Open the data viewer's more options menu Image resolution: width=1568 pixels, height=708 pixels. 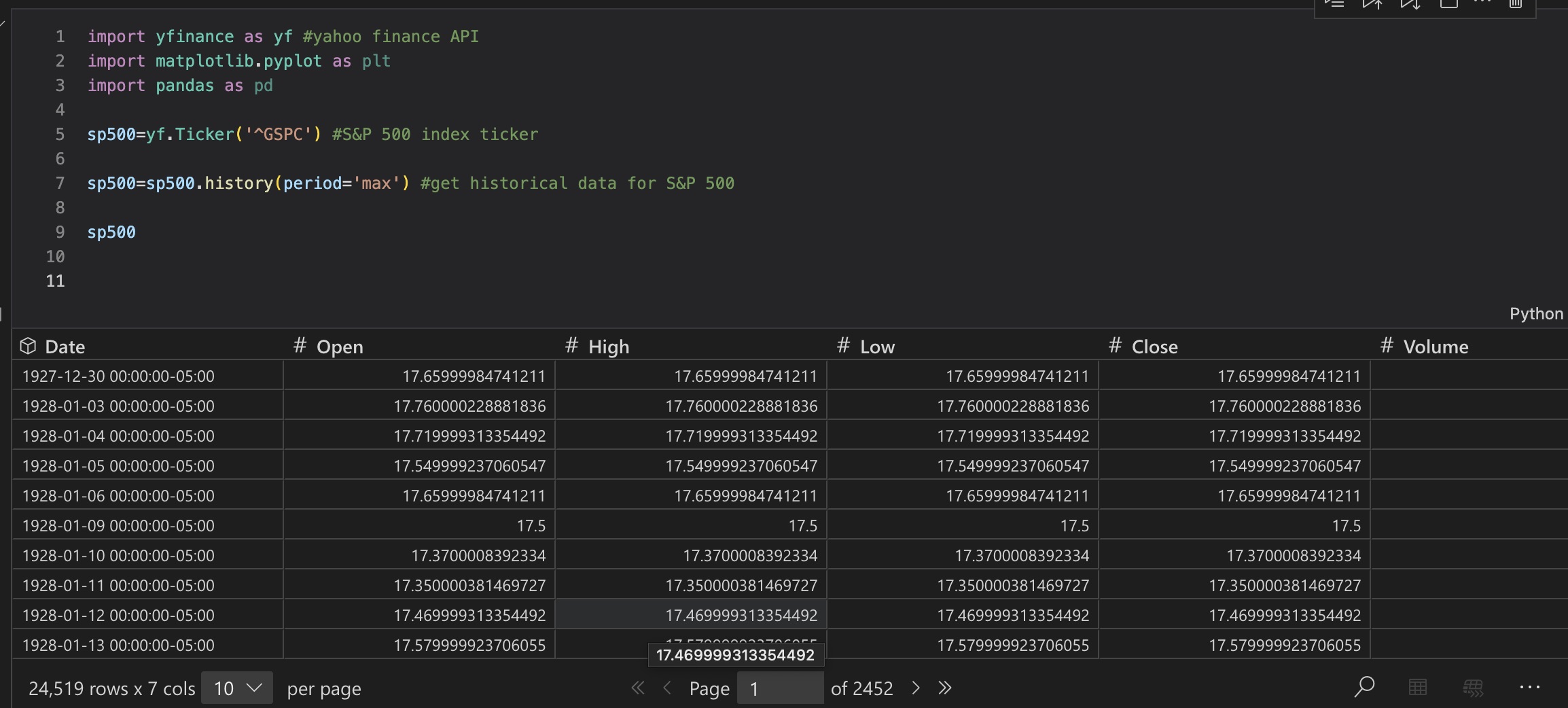click(1529, 688)
